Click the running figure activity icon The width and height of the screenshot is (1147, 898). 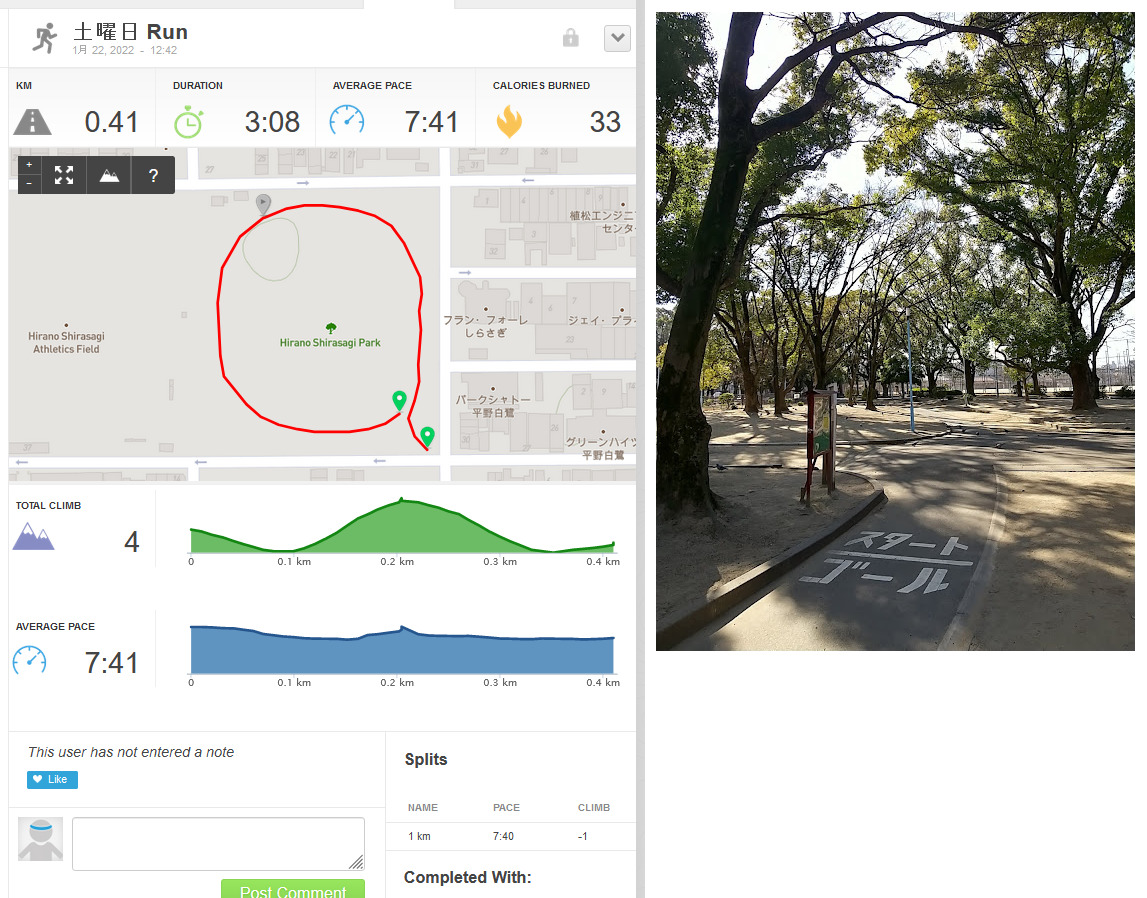45,37
